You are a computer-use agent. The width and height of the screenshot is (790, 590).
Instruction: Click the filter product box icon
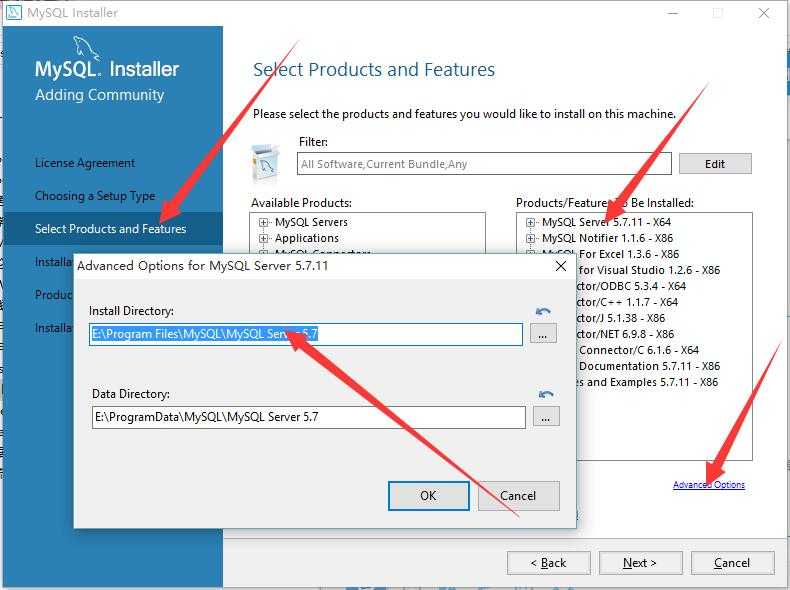(265, 163)
